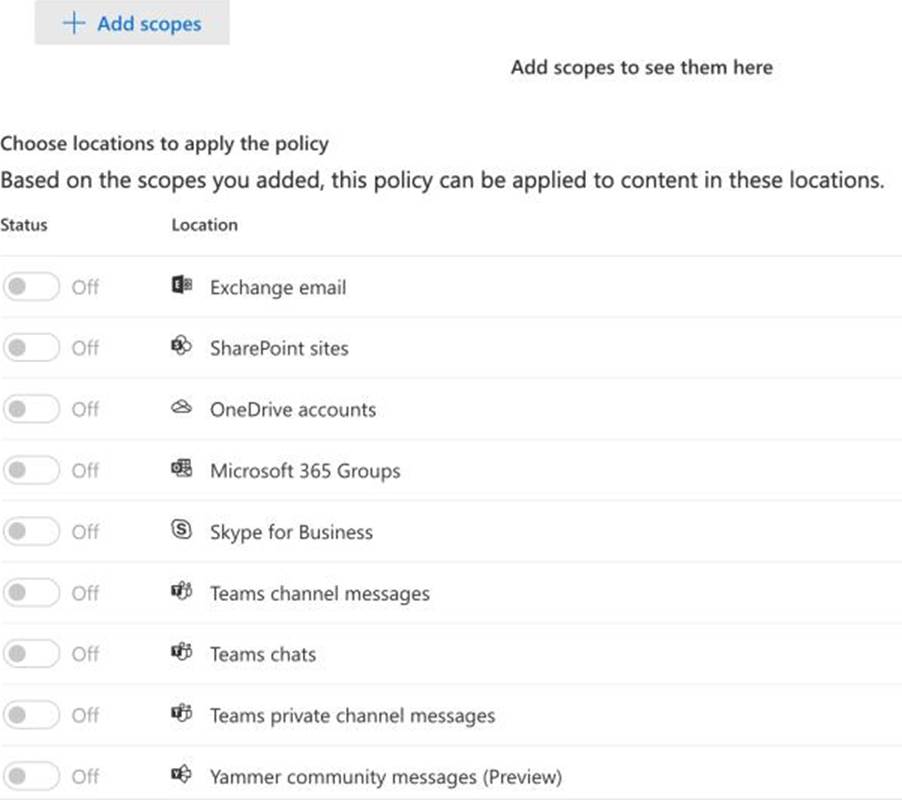The height and width of the screenshot is (800, 902).
Task: Click the Yammer community messages icon
Action: tap(181, 775)
